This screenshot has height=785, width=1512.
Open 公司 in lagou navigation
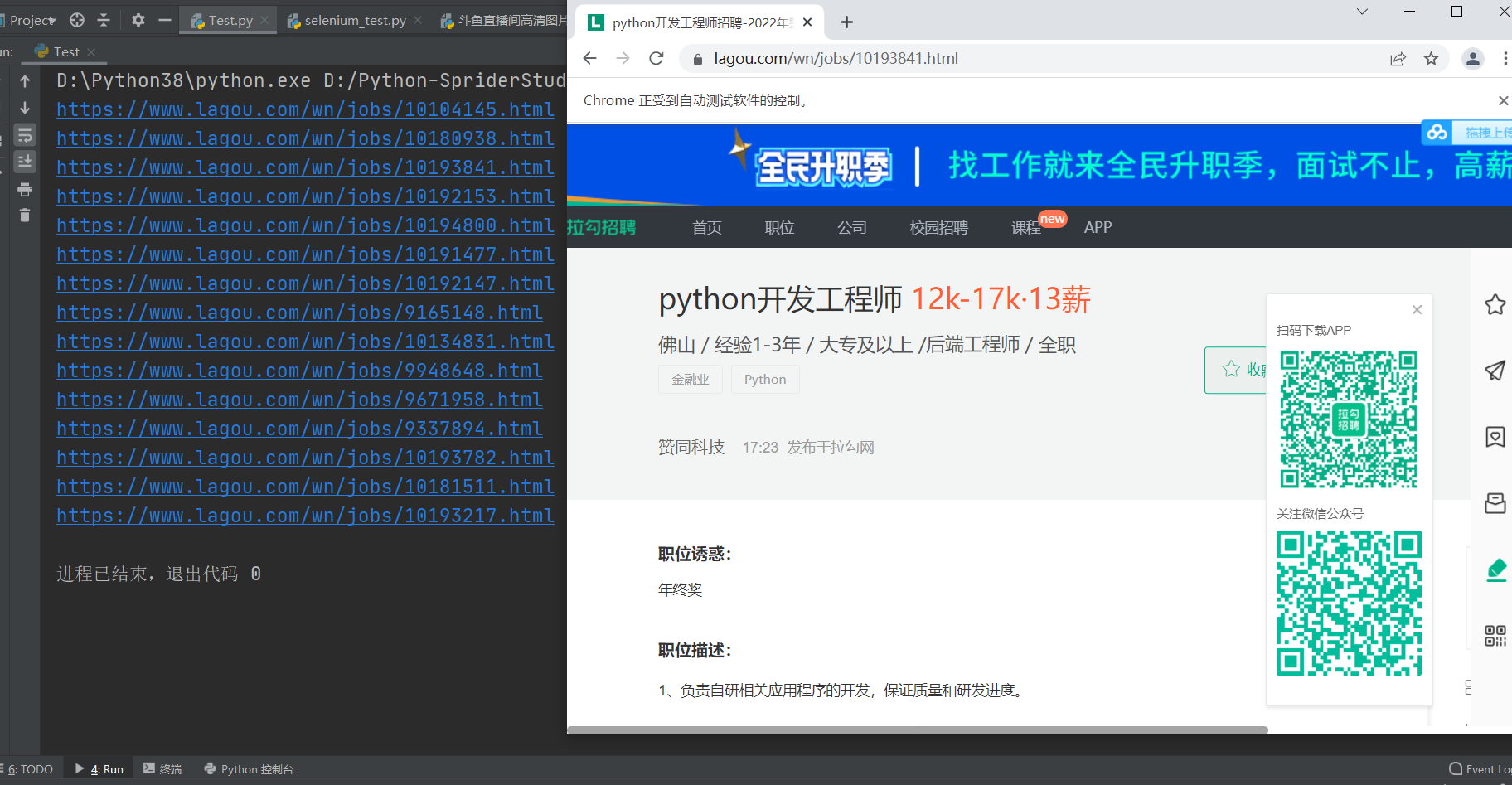pyautogui.click(x=852, y=227)
